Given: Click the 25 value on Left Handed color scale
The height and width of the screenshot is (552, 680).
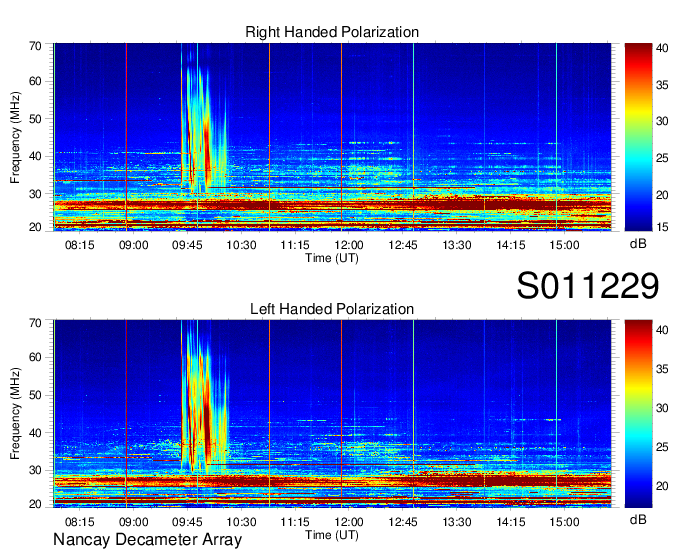Looking at the screenshot, I should [662, 447].
